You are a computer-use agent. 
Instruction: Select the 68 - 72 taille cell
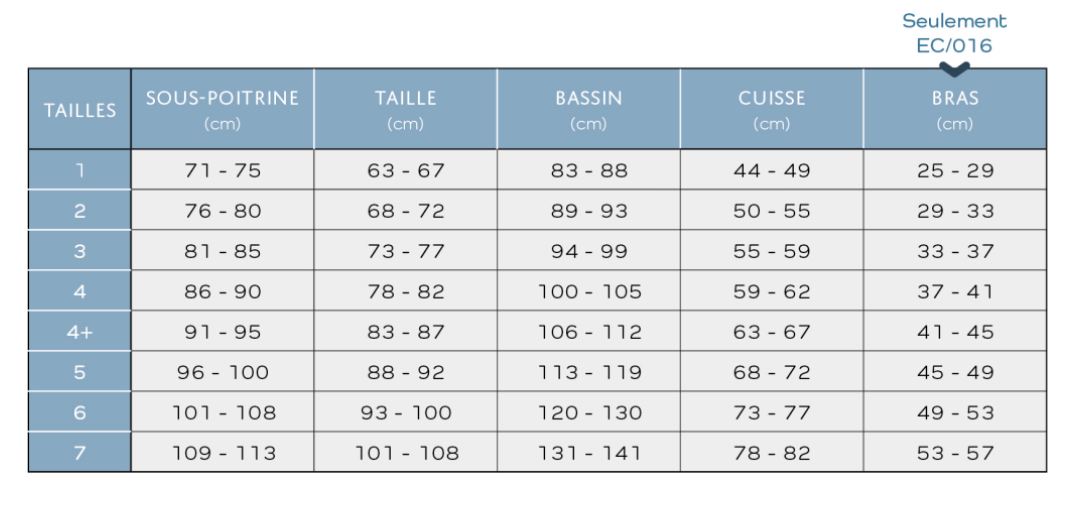pyautogui.click(x=405, y=211)
